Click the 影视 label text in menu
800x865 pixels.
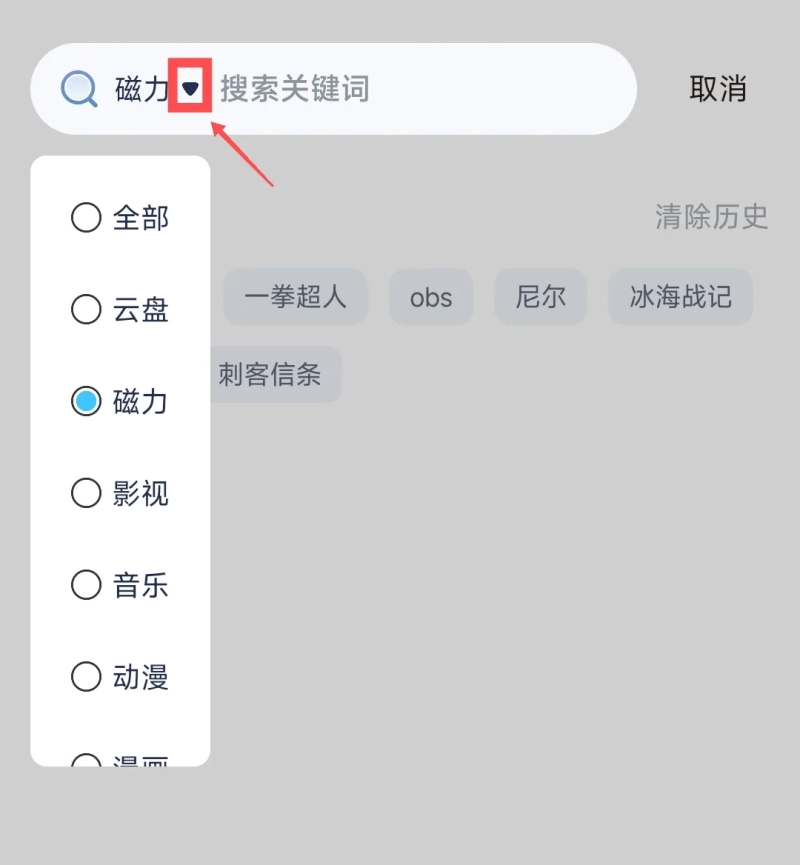coord(141,493)
